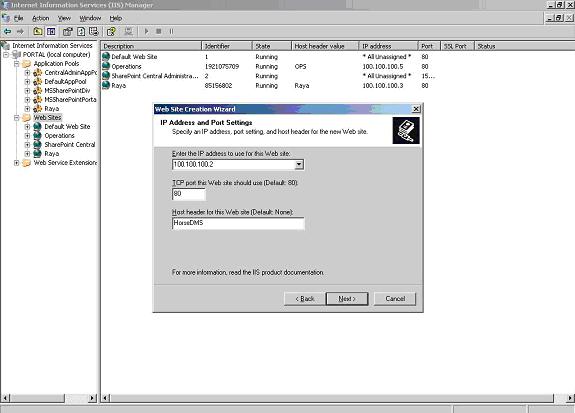Click the Start item play icon
This screenshot has width=575, height=413.
[147, 32]
